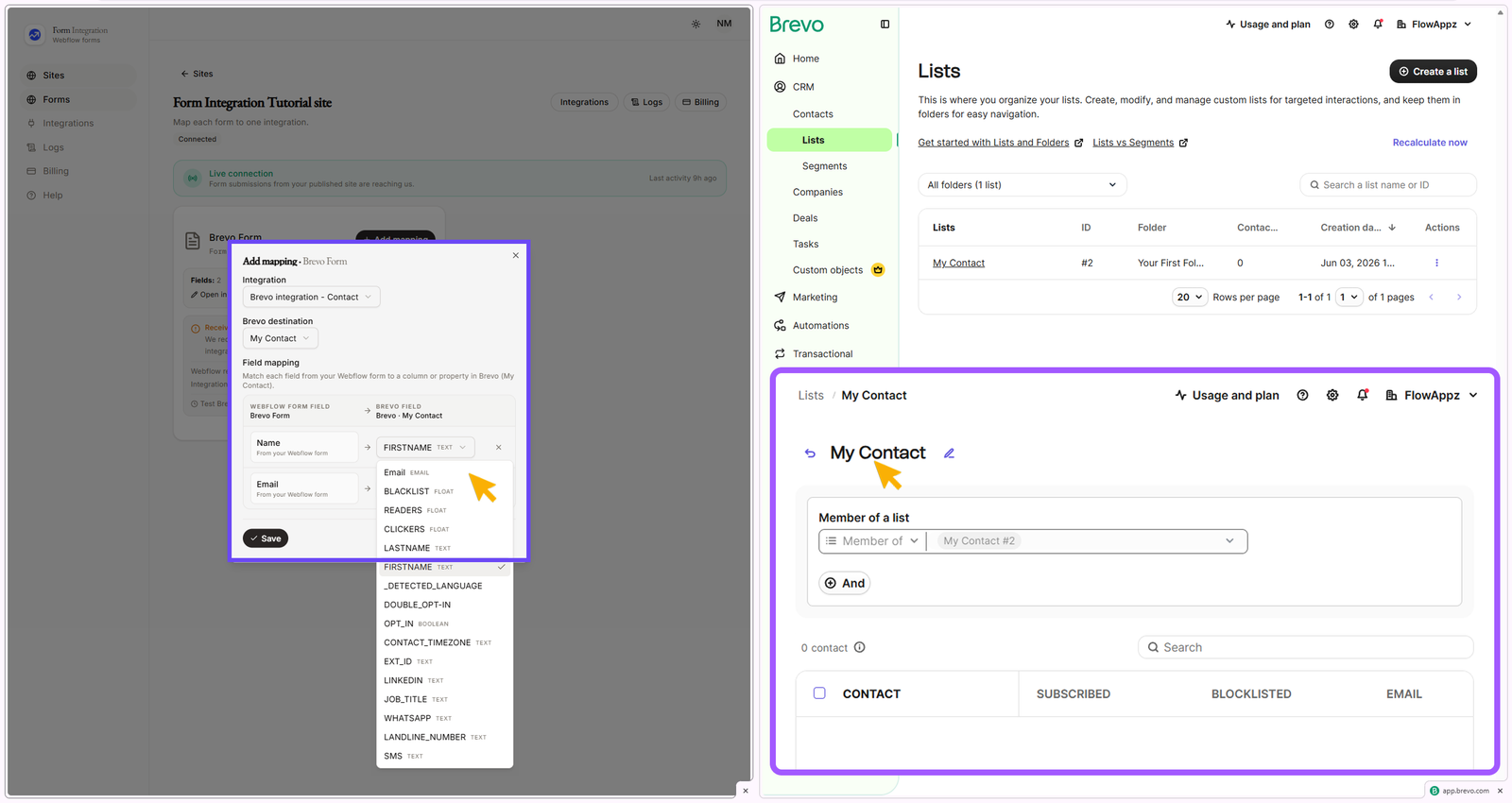This screenshot has height=803, width=1512.
Task: Remove the Name field mapping row
Action: point(499,448)
